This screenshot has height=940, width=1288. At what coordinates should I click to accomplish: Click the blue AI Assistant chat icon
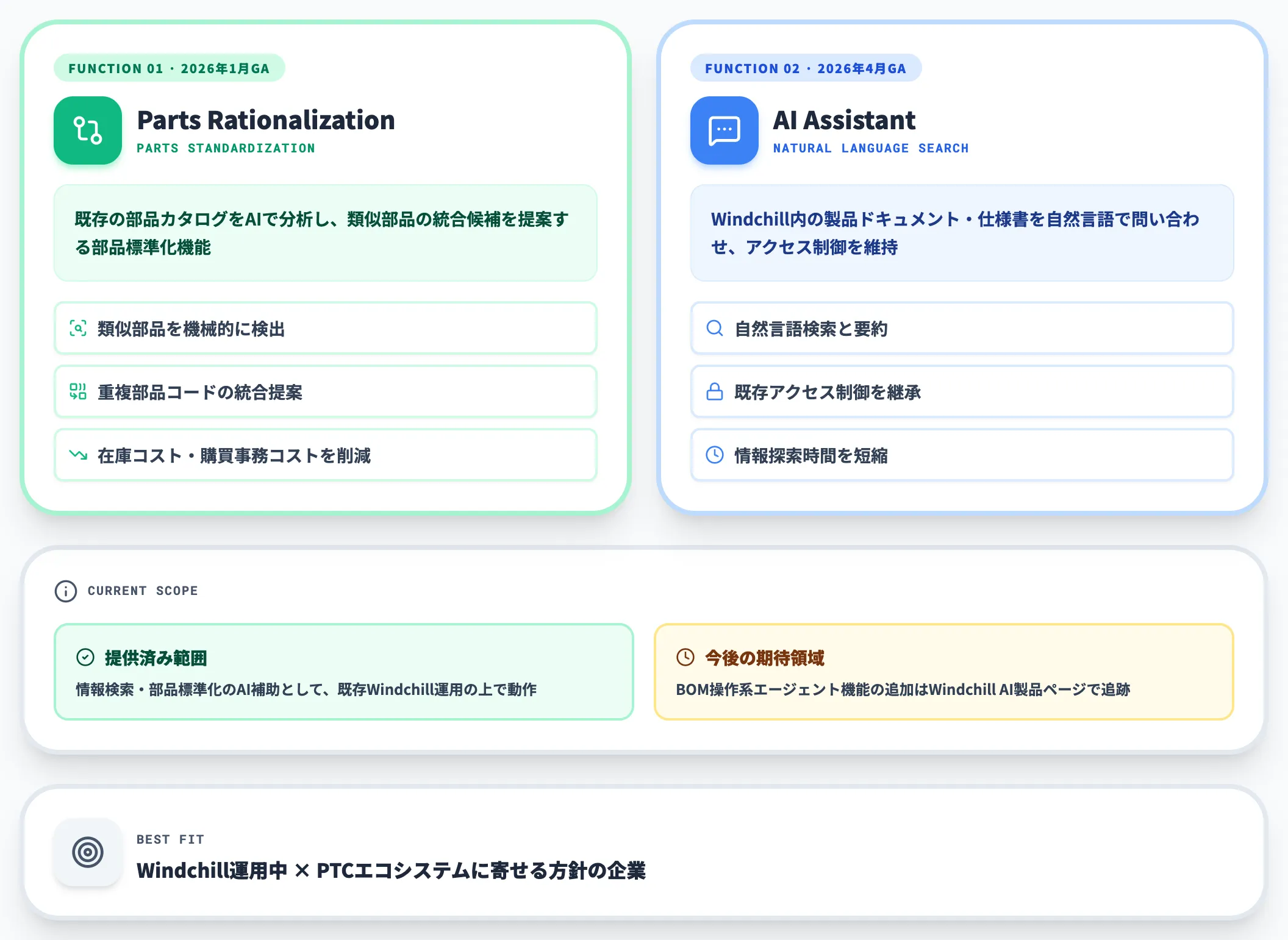tap(724, 130)
